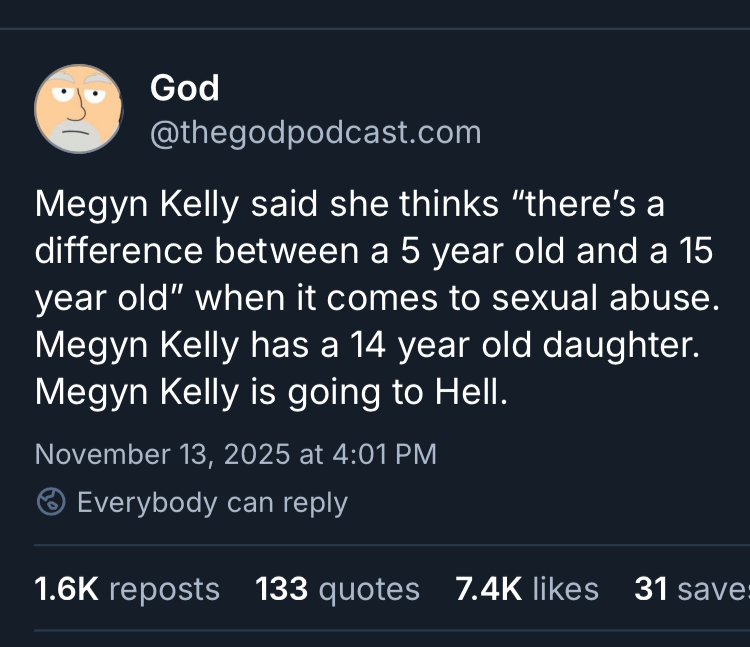Open the God display name link
Viewport: 750px width, 647px height.
(x=184, y=88)
